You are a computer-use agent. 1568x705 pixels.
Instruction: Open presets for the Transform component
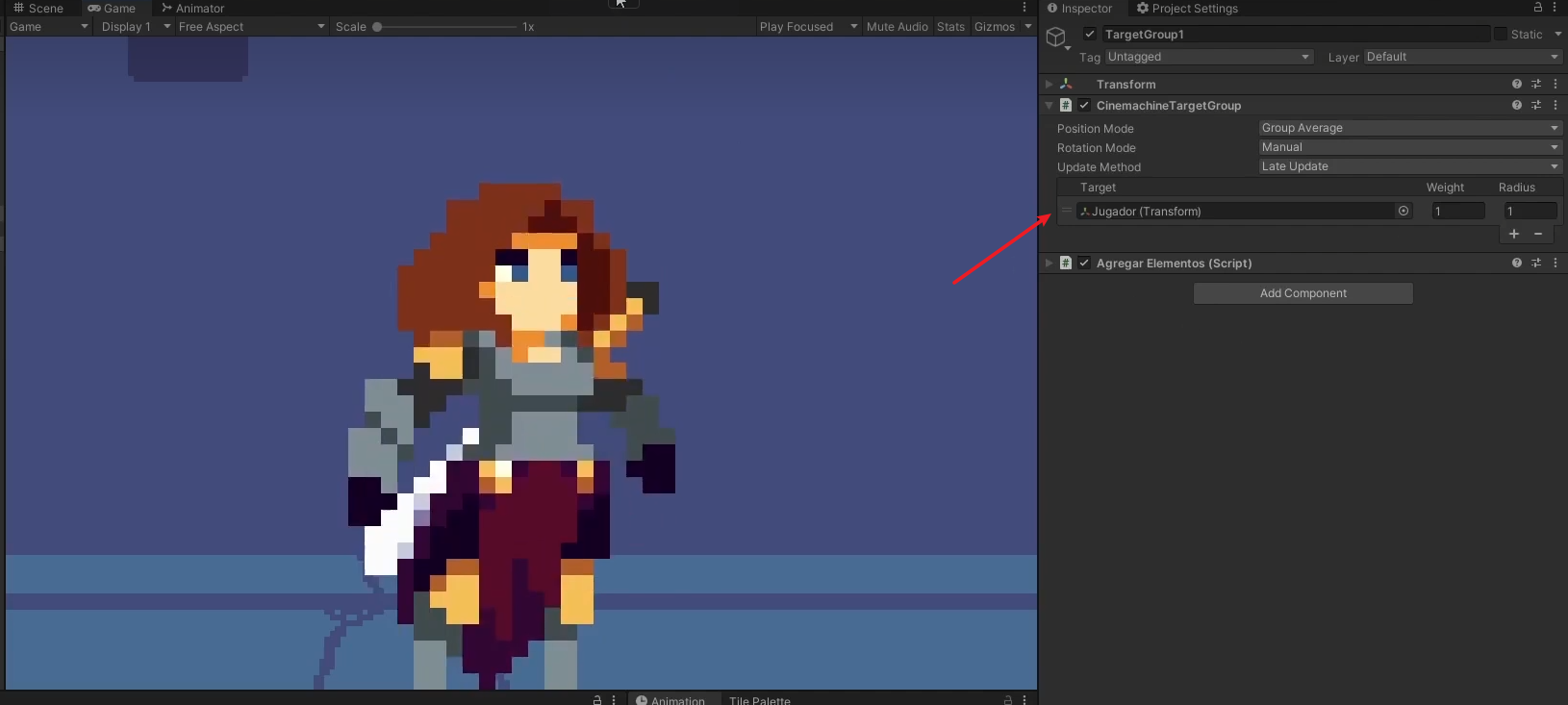click(x=1536, y=84)
